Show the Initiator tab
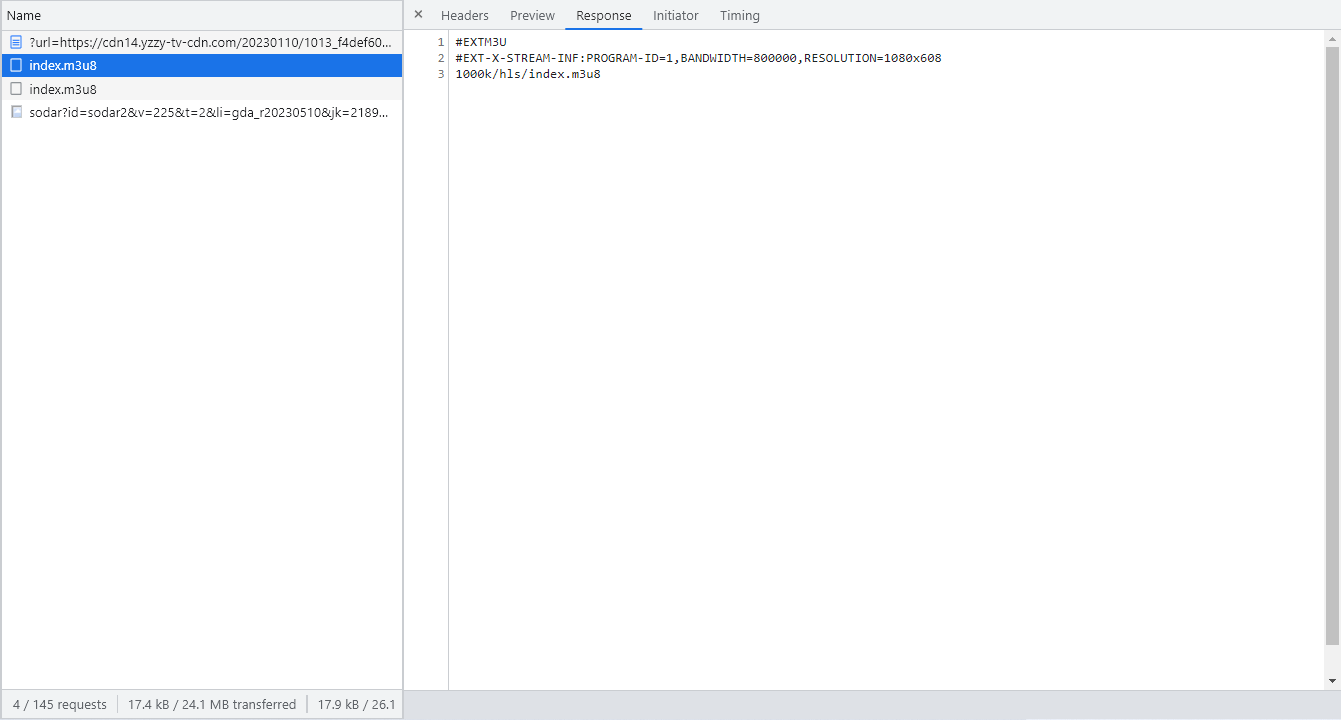Screen dimensions: 1341x720 click(x=675, y=16)
